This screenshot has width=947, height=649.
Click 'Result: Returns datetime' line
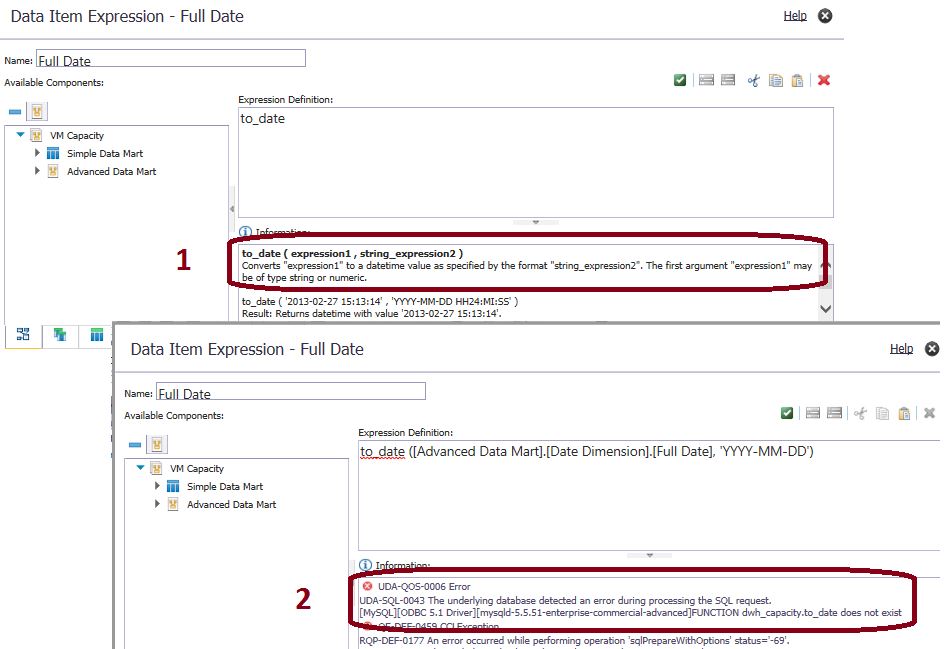click(x=371, y=313)
